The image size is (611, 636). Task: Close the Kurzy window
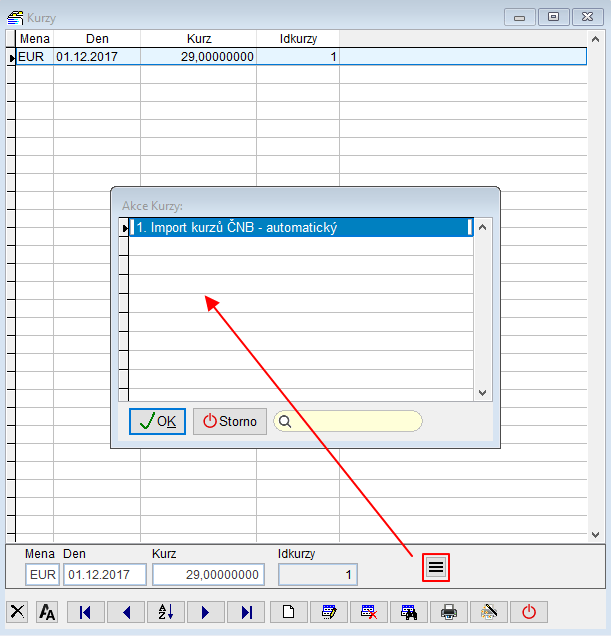click(x=587, y=17)
